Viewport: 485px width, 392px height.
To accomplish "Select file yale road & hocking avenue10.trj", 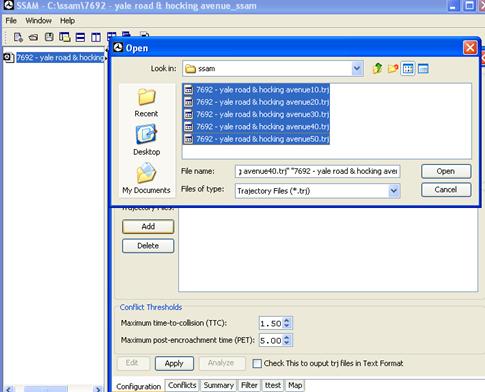I will pyautogui.click(x=256, y=90).
